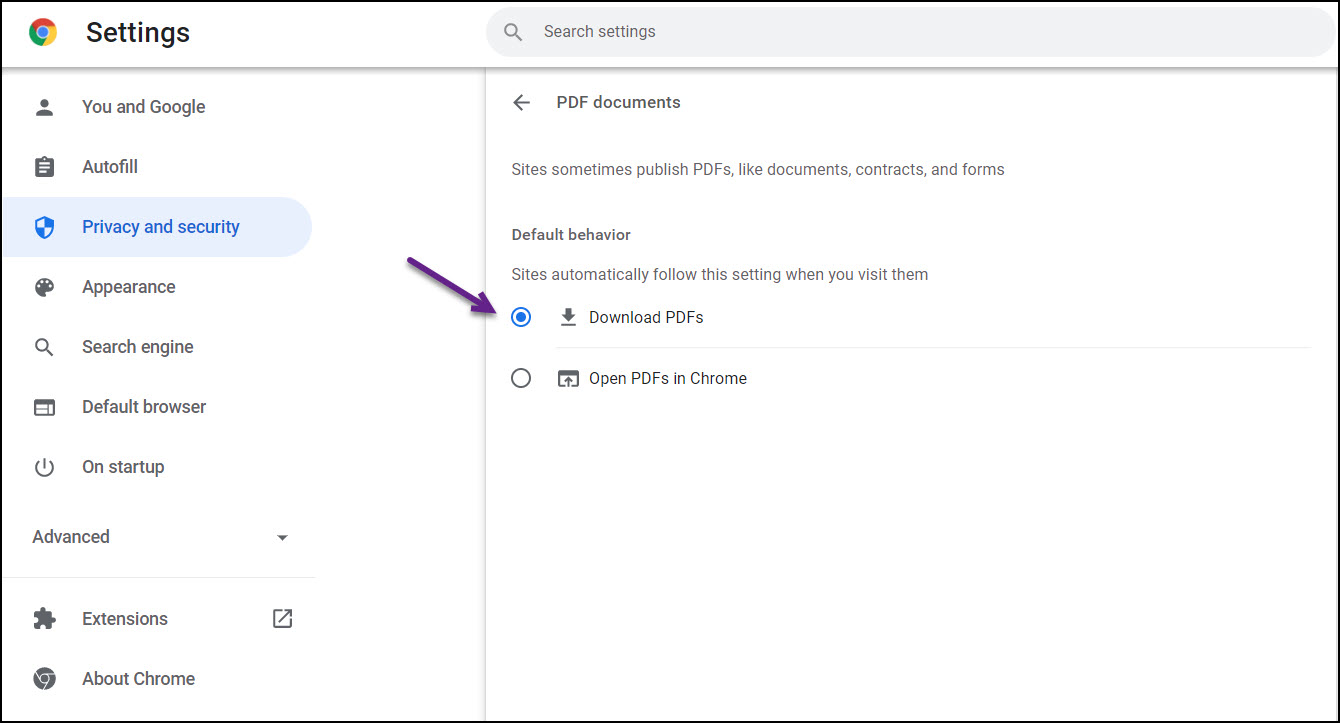1340x723 pixels.
Task: Click the Extensions puzzle piece icon
Action: 44,619
